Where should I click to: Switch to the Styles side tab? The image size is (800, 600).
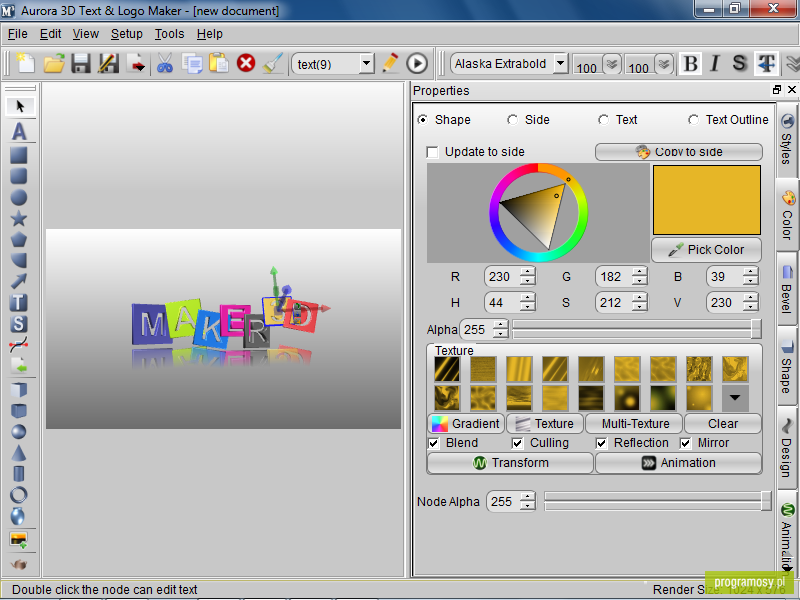786,139
